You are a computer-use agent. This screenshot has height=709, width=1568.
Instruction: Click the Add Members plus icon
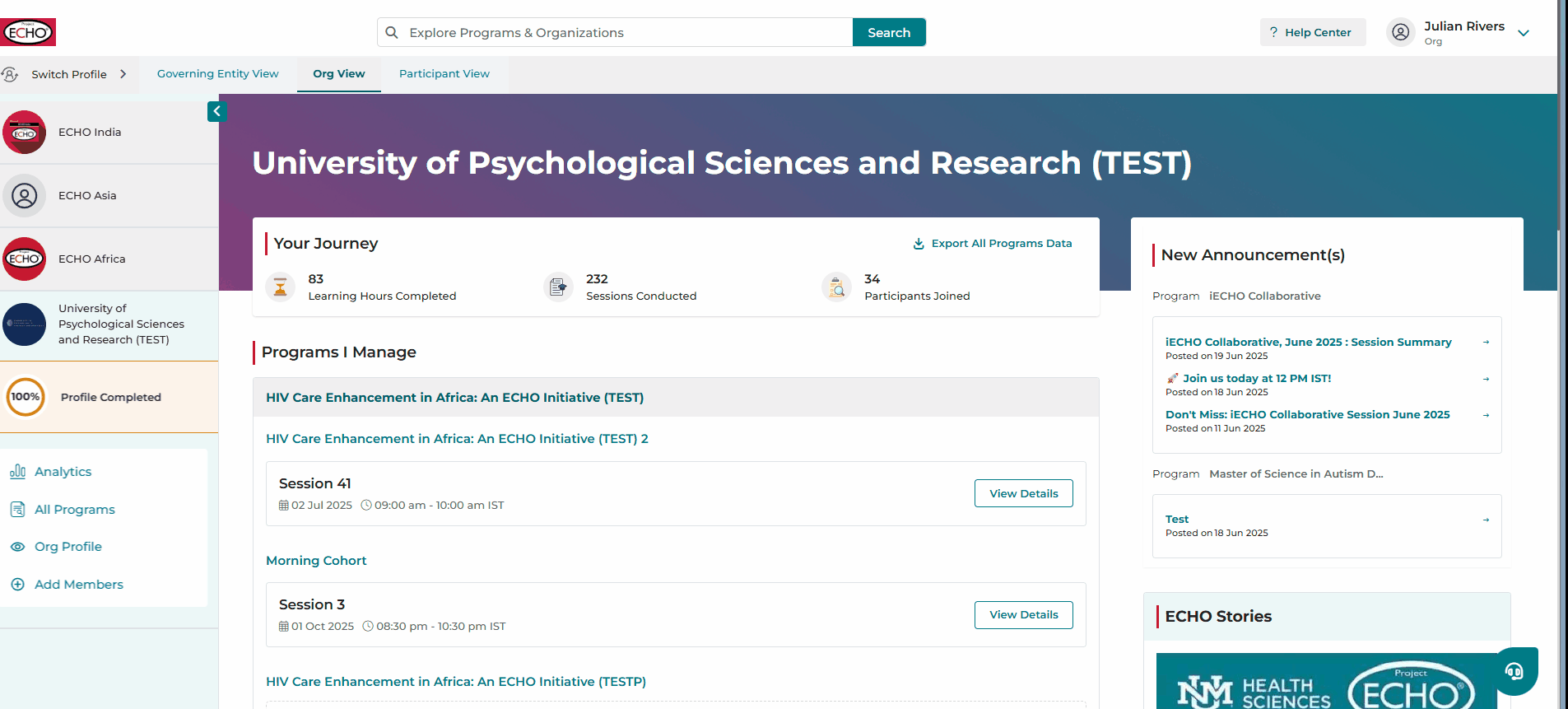tap(17, 585)
